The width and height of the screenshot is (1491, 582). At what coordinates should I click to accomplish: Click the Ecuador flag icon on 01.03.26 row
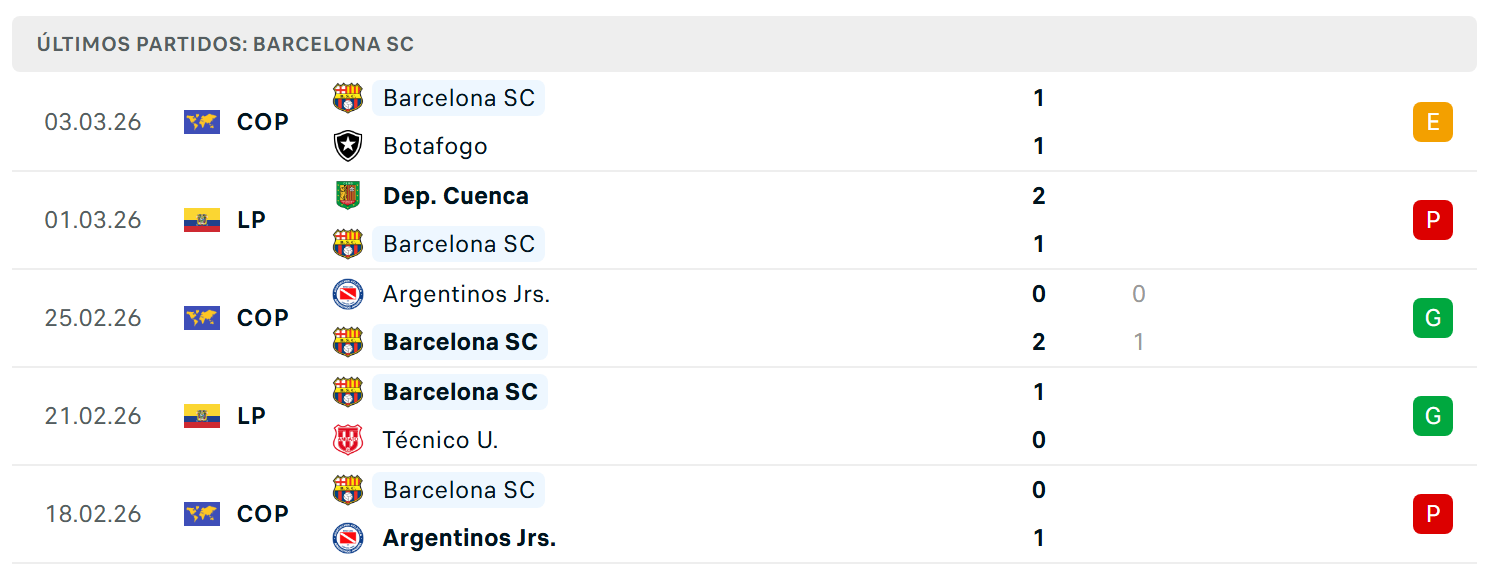click(x=202, y=220)
